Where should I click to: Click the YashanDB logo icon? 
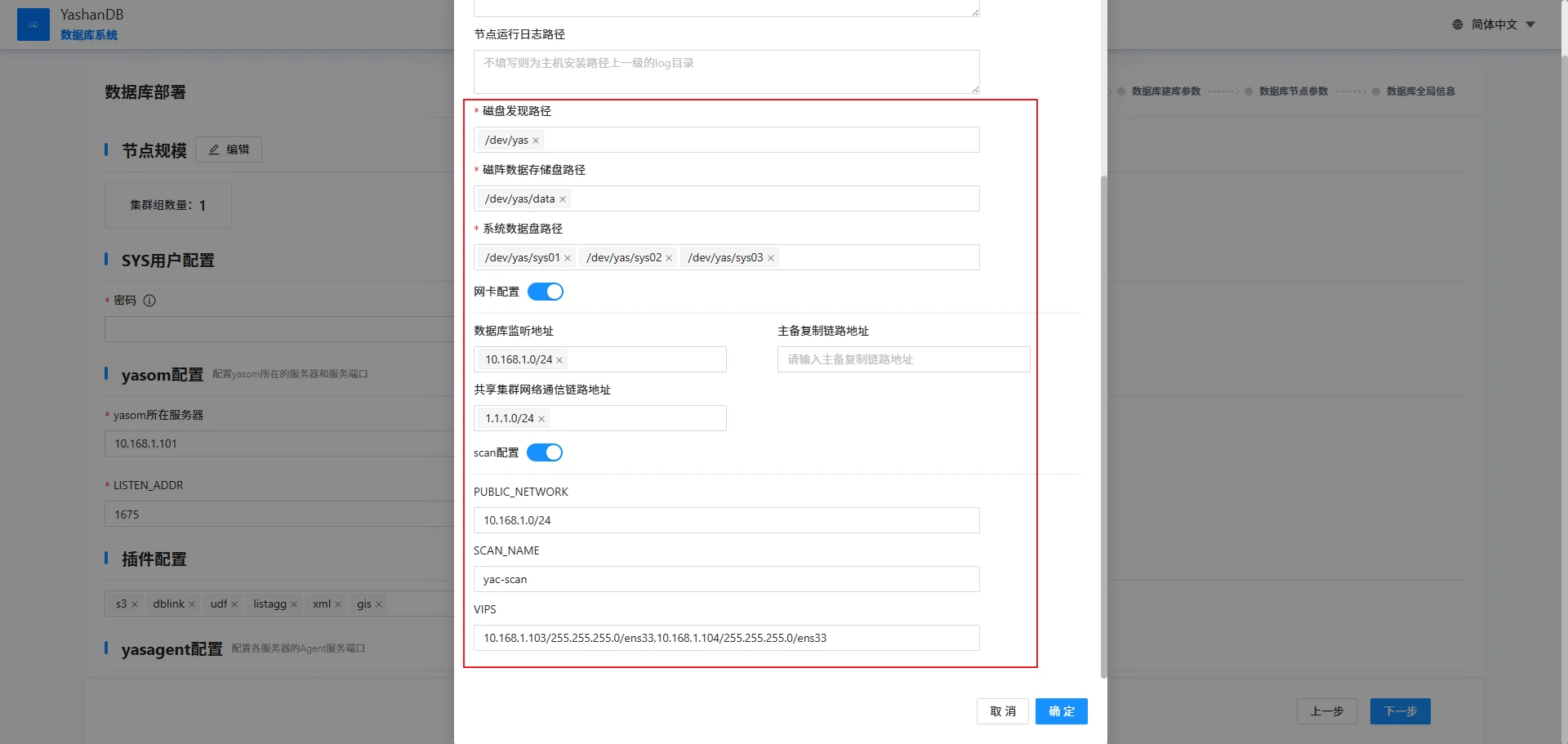point(33,25)
